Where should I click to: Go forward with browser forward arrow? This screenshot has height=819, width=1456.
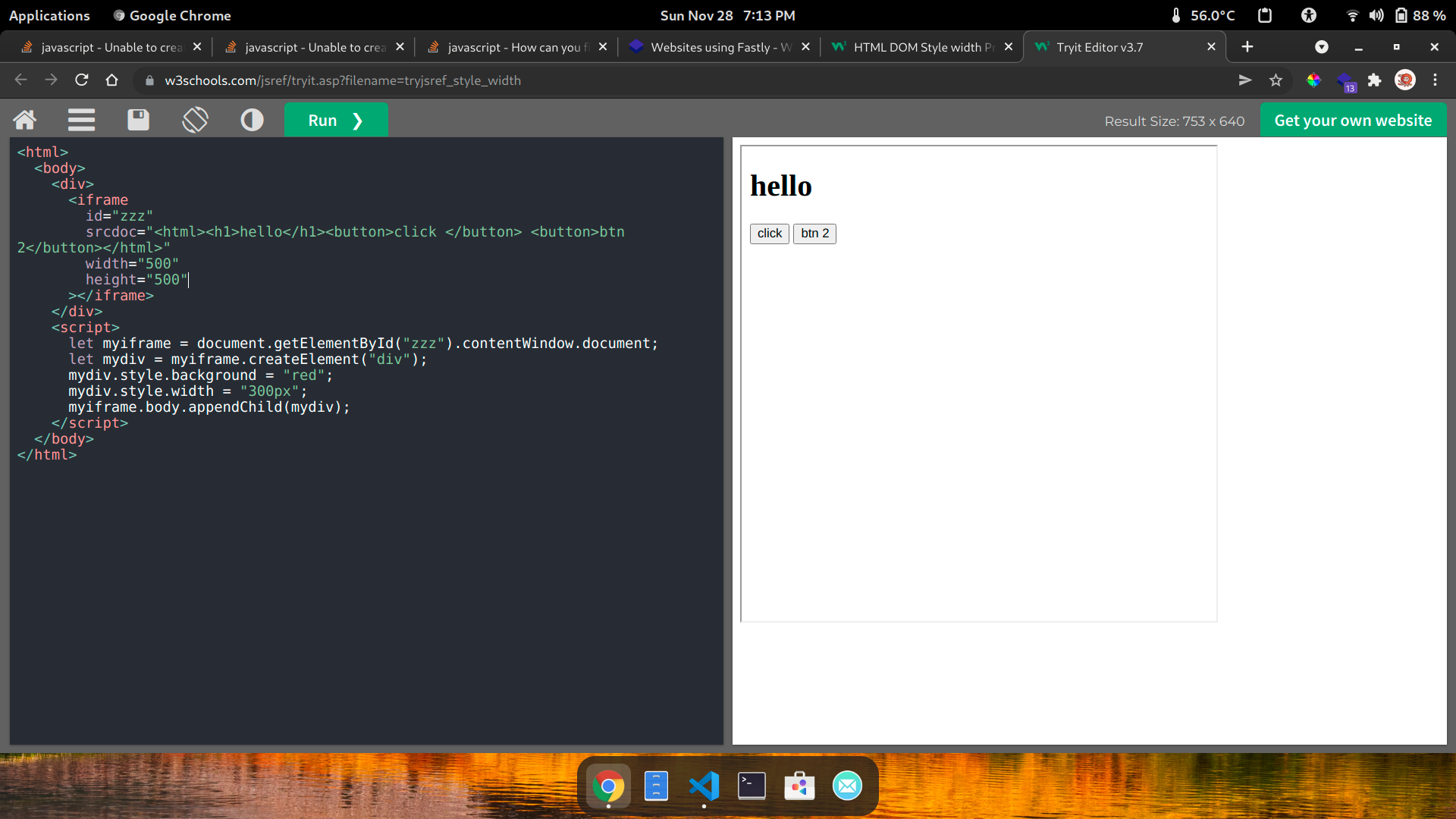tap(51, 80)
